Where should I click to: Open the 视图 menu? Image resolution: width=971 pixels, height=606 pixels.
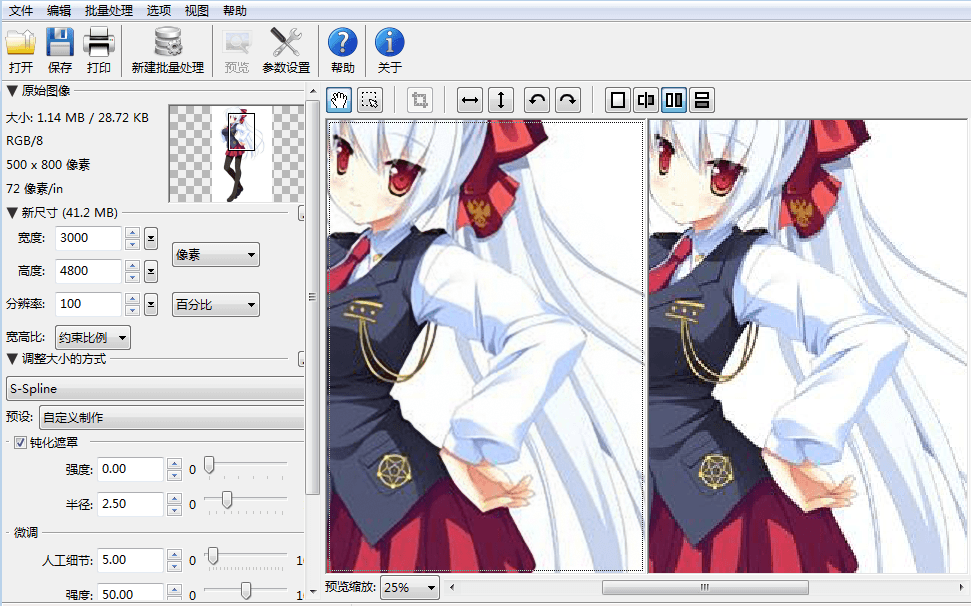(x=197, y=11)
